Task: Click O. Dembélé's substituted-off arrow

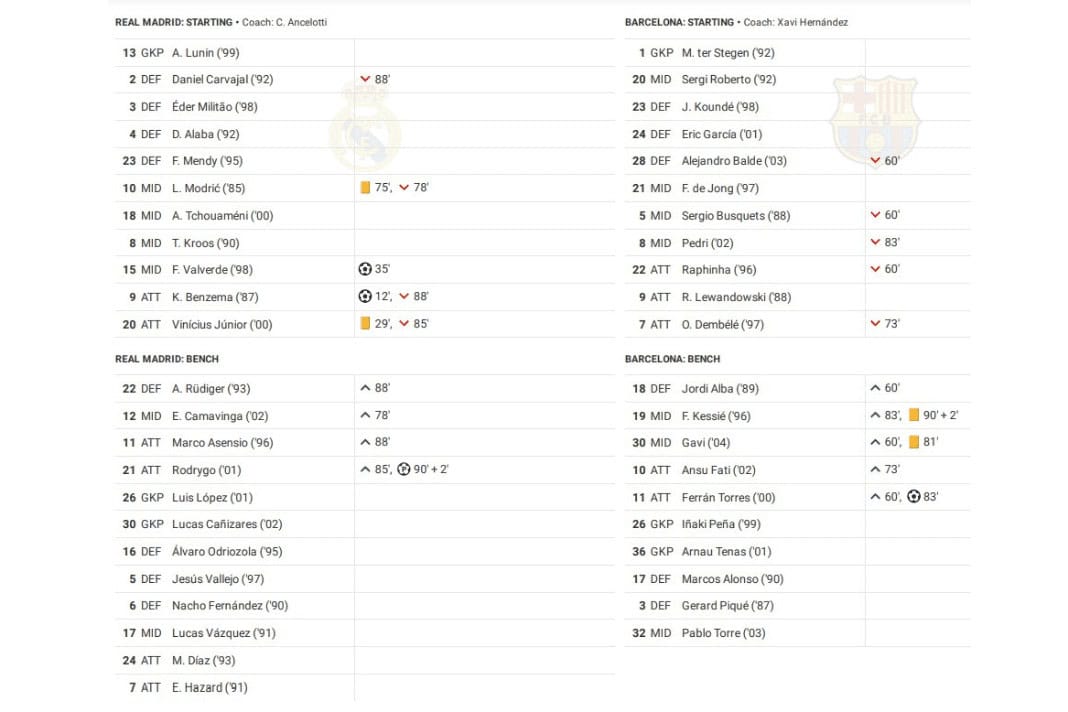Action: tap(875, 324)
